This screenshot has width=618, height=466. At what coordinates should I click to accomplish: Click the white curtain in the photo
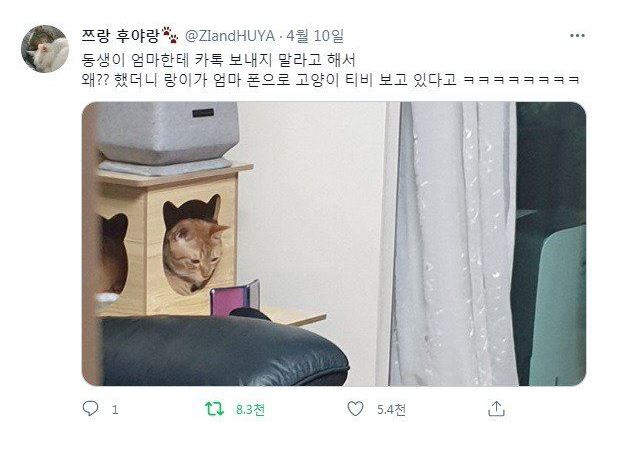(x=449, y=244)
